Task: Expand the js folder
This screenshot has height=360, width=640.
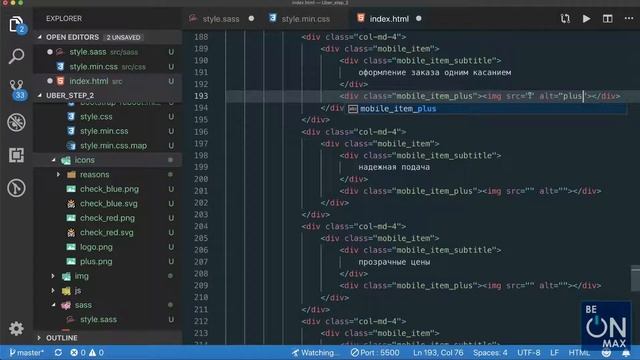Action: pyautogui.click(x=78, y=291)
